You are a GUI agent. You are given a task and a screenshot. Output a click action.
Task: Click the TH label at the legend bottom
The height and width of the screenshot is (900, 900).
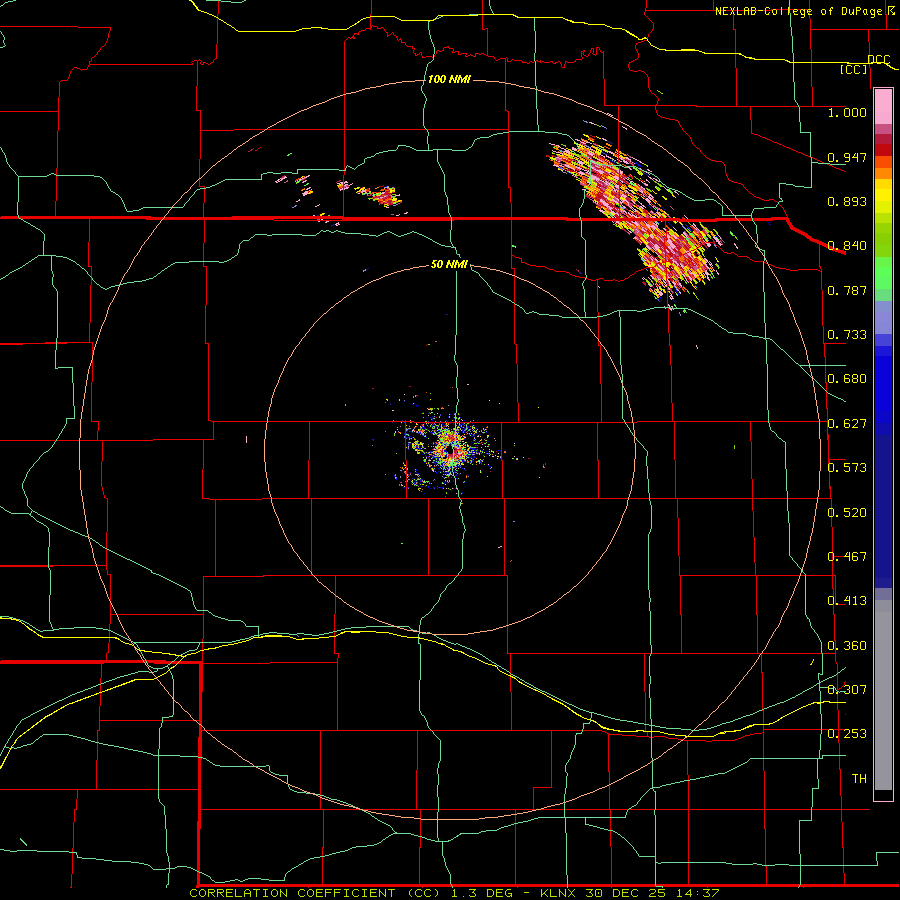tap(859, 779)
